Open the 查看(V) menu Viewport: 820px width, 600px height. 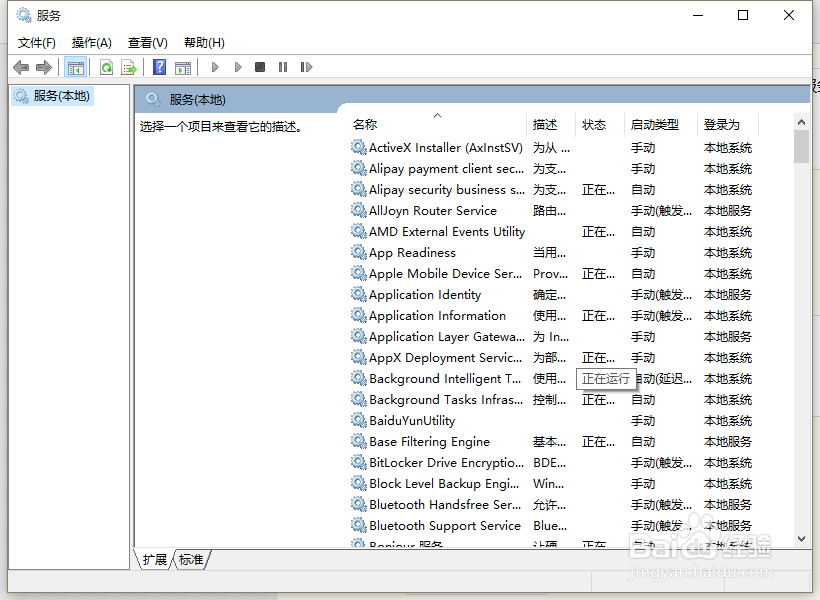pyautogui.click(x=146, y=42)
